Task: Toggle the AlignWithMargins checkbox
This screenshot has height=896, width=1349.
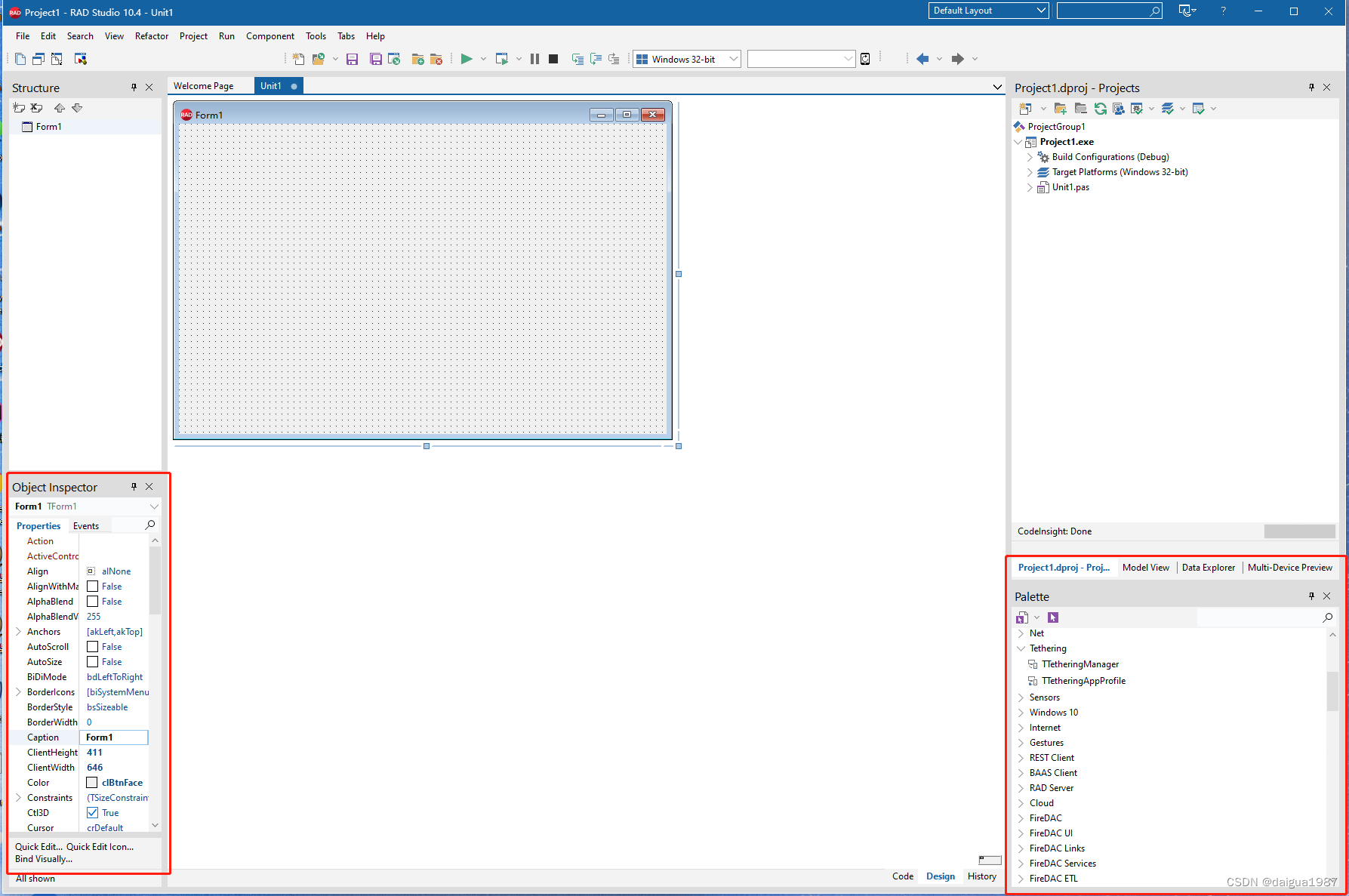Action: click(x=92, y=587)
